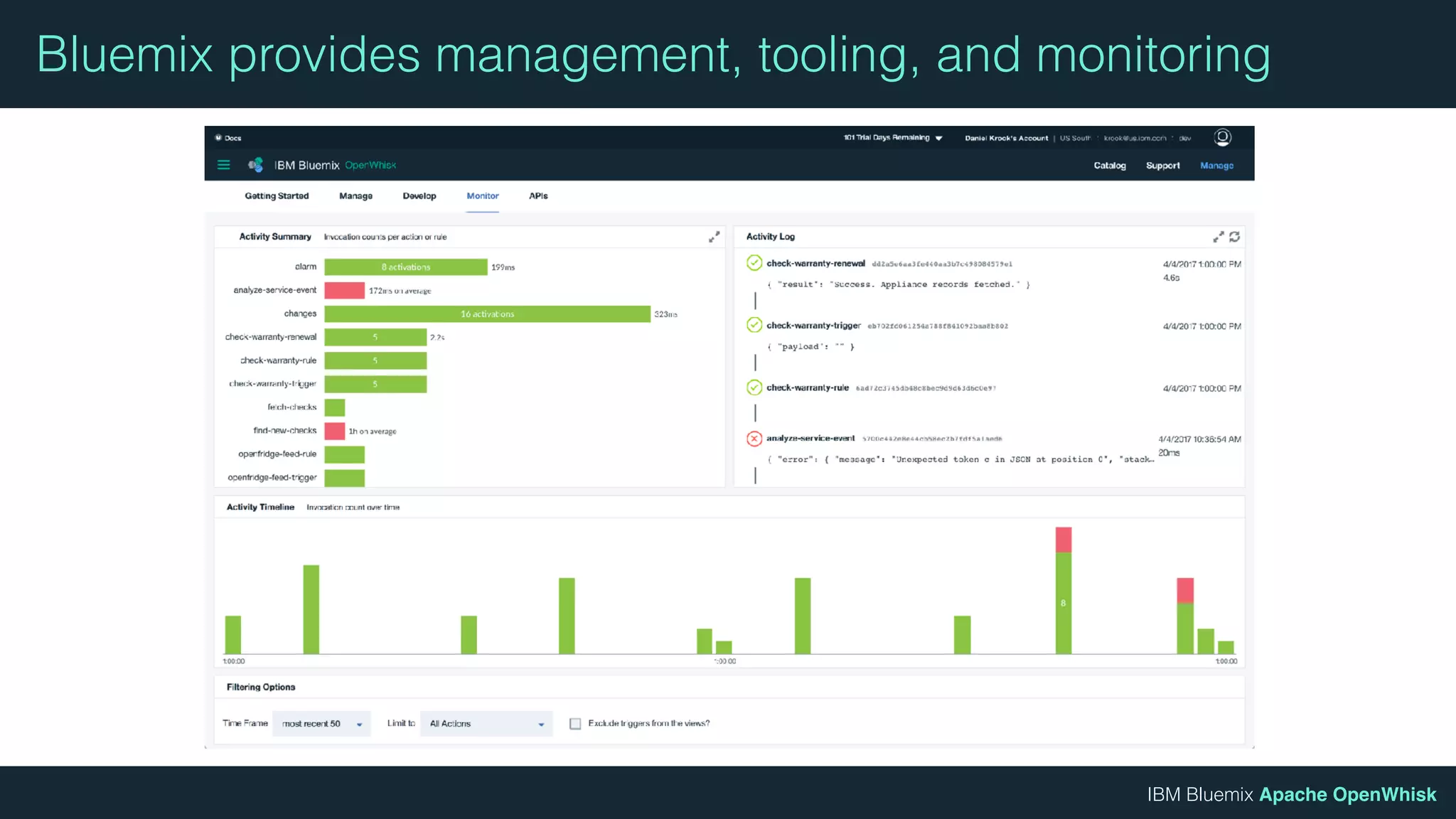Click the check-warranty-renewal log entry name

pos(815,264)
